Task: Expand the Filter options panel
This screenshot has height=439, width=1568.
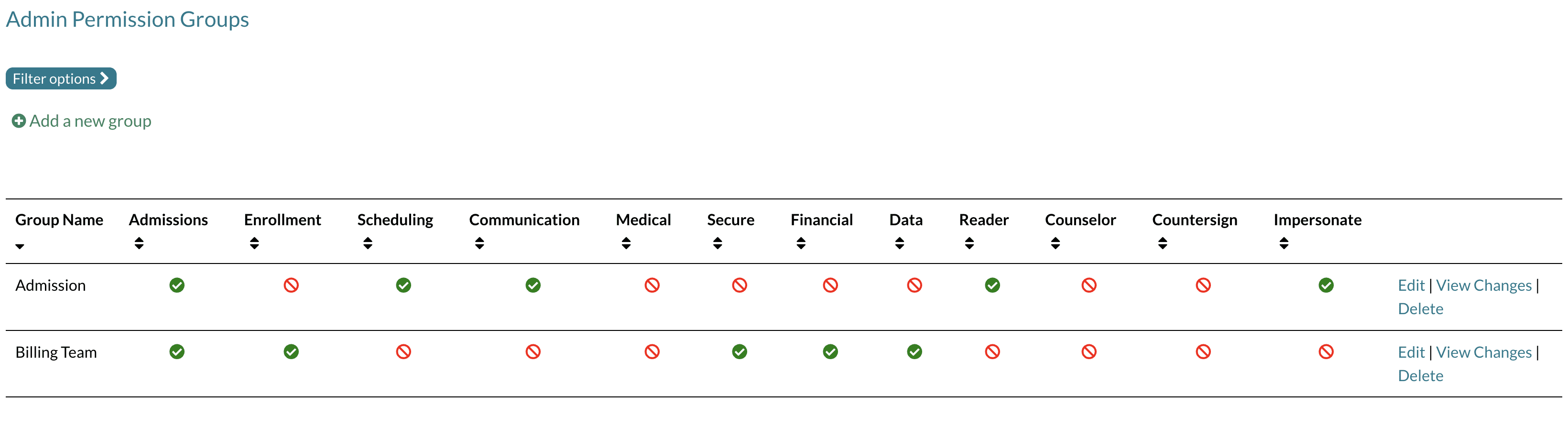Action: coord(61,78)
